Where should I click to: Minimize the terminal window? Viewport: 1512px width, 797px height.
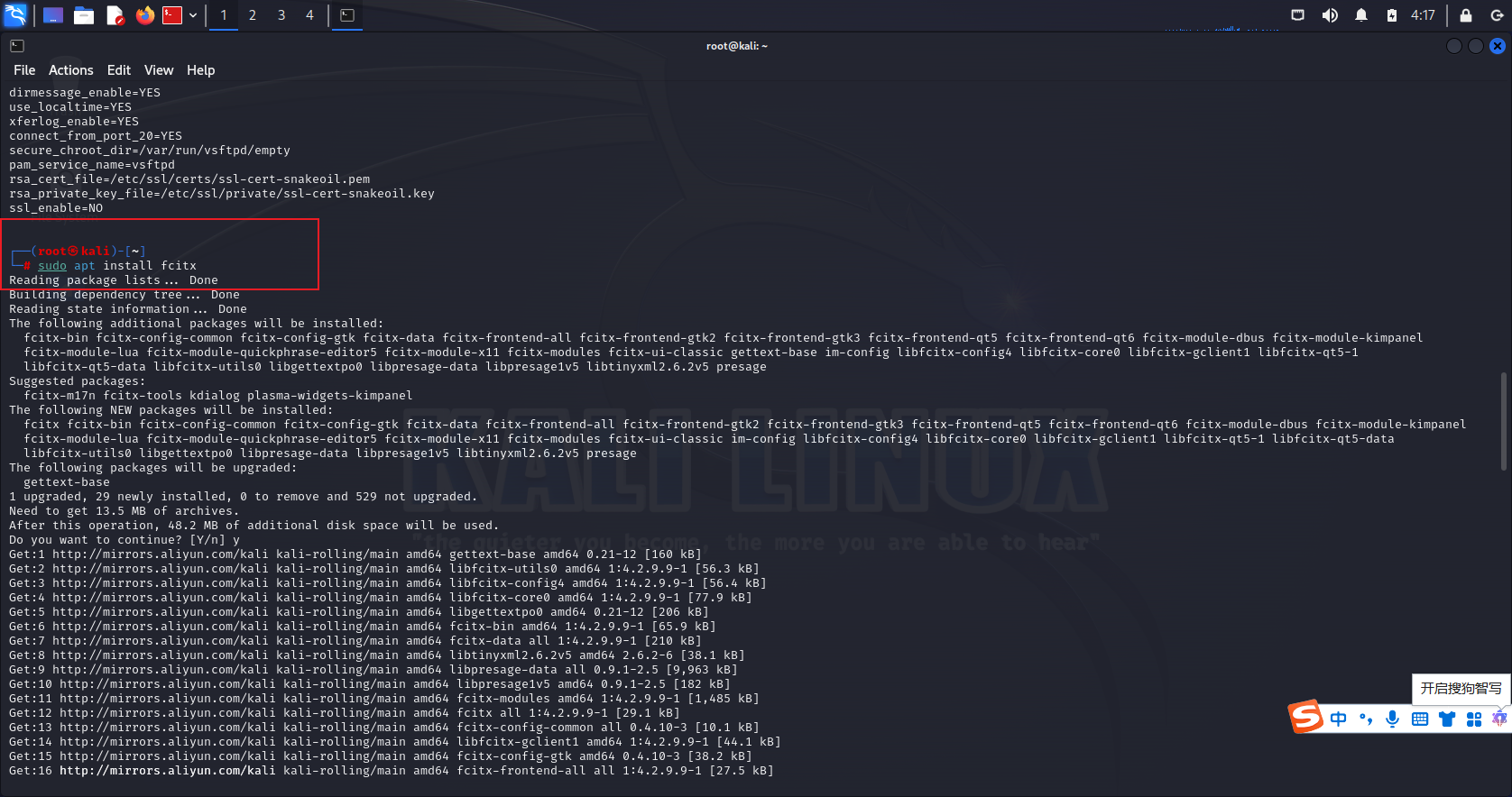pos(1454,46)
